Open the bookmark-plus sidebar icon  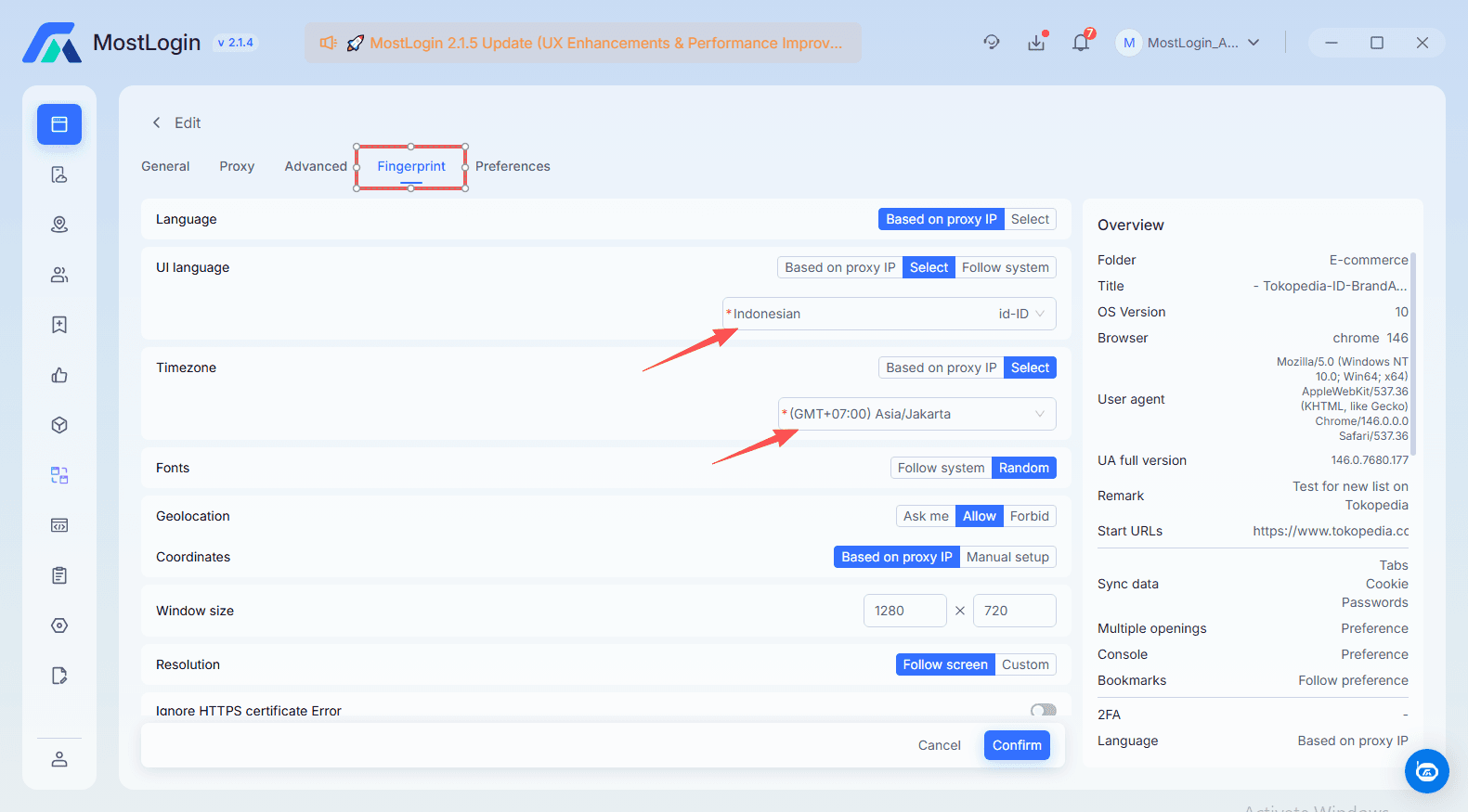[x=59, y=325]
